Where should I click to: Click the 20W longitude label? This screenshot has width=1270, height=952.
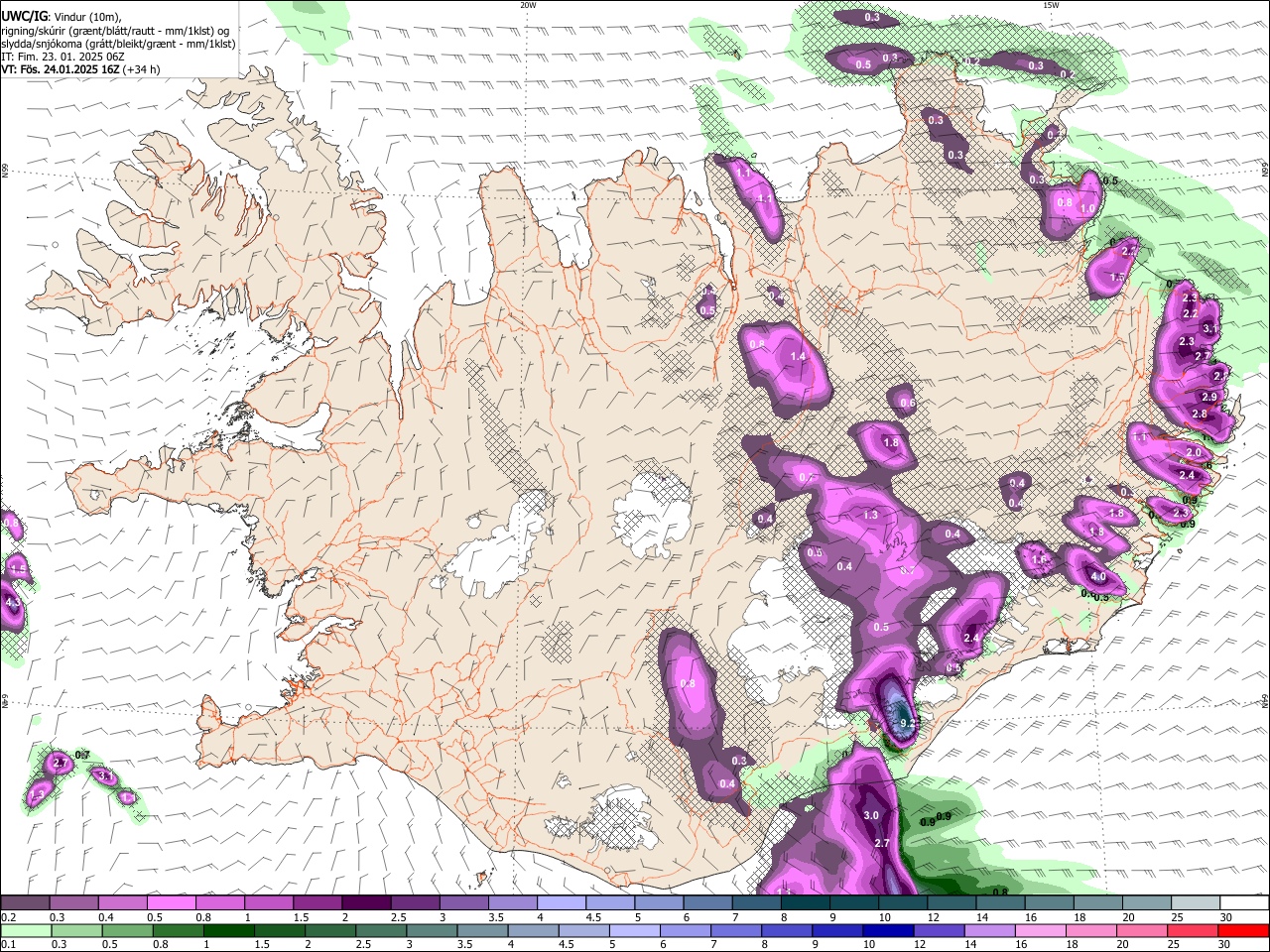coord(528,5)
